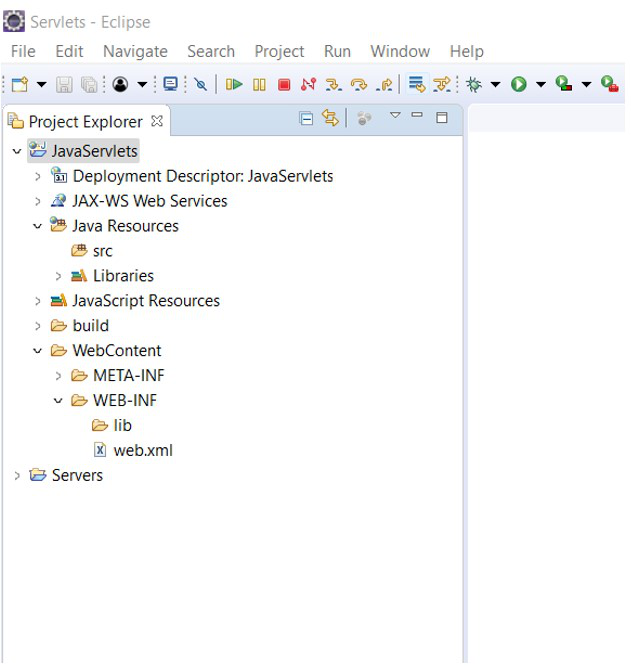Viewport: 631px width, 668px height.
Task: Click the Suspend debug icon
Action: coord(259,84)
